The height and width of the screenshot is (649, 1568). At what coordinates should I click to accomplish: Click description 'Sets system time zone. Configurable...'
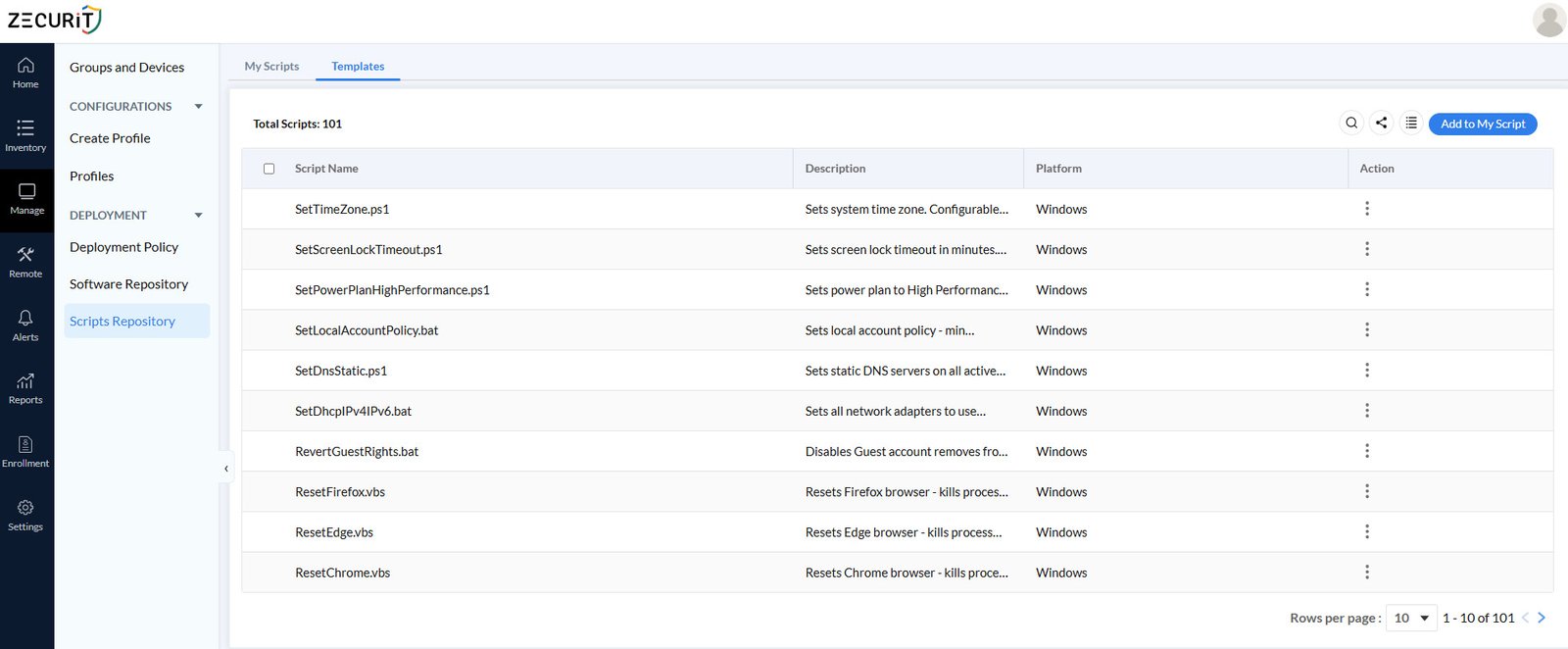pyautogui.click(x=906, y=209)
